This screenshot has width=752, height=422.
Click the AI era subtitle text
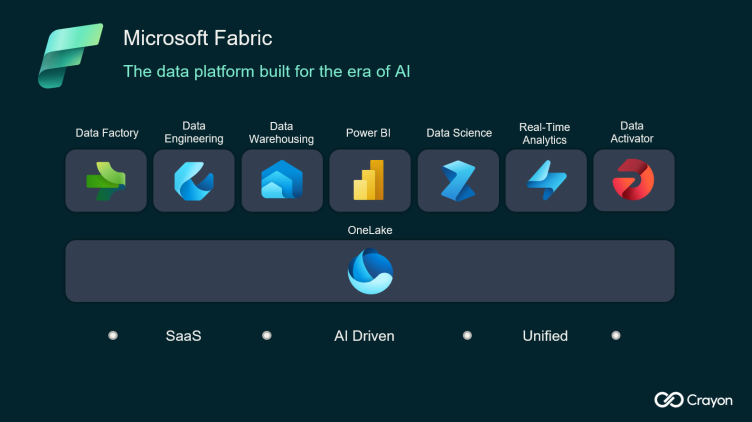coord(266,71)
